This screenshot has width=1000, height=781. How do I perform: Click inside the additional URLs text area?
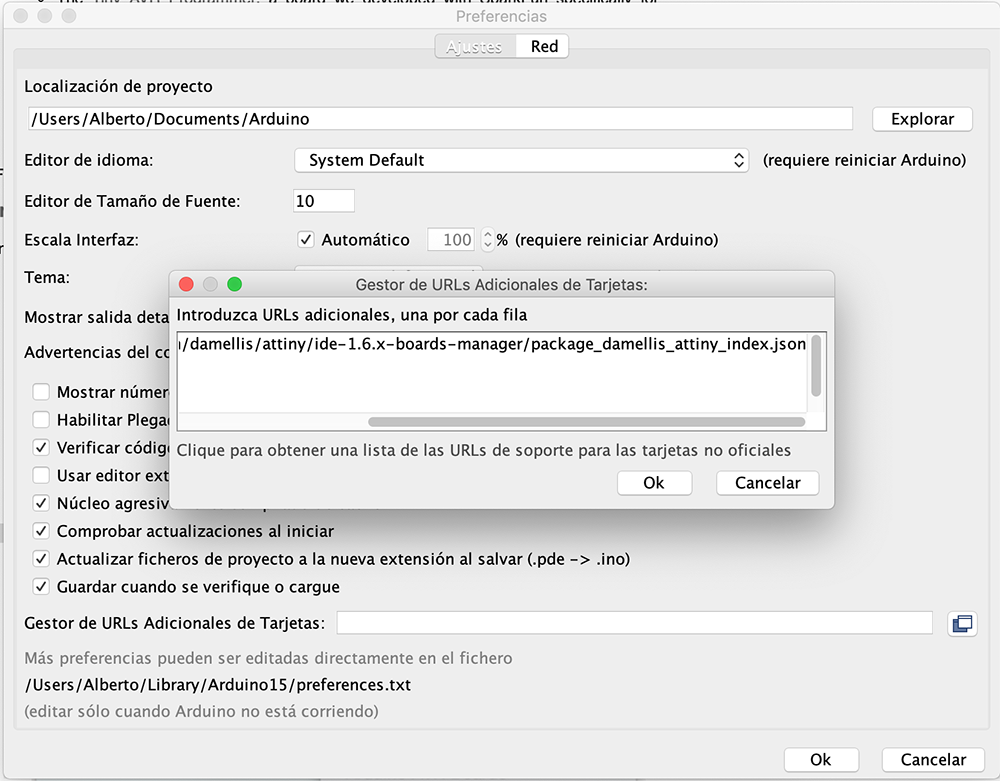(x=492, y=373)
